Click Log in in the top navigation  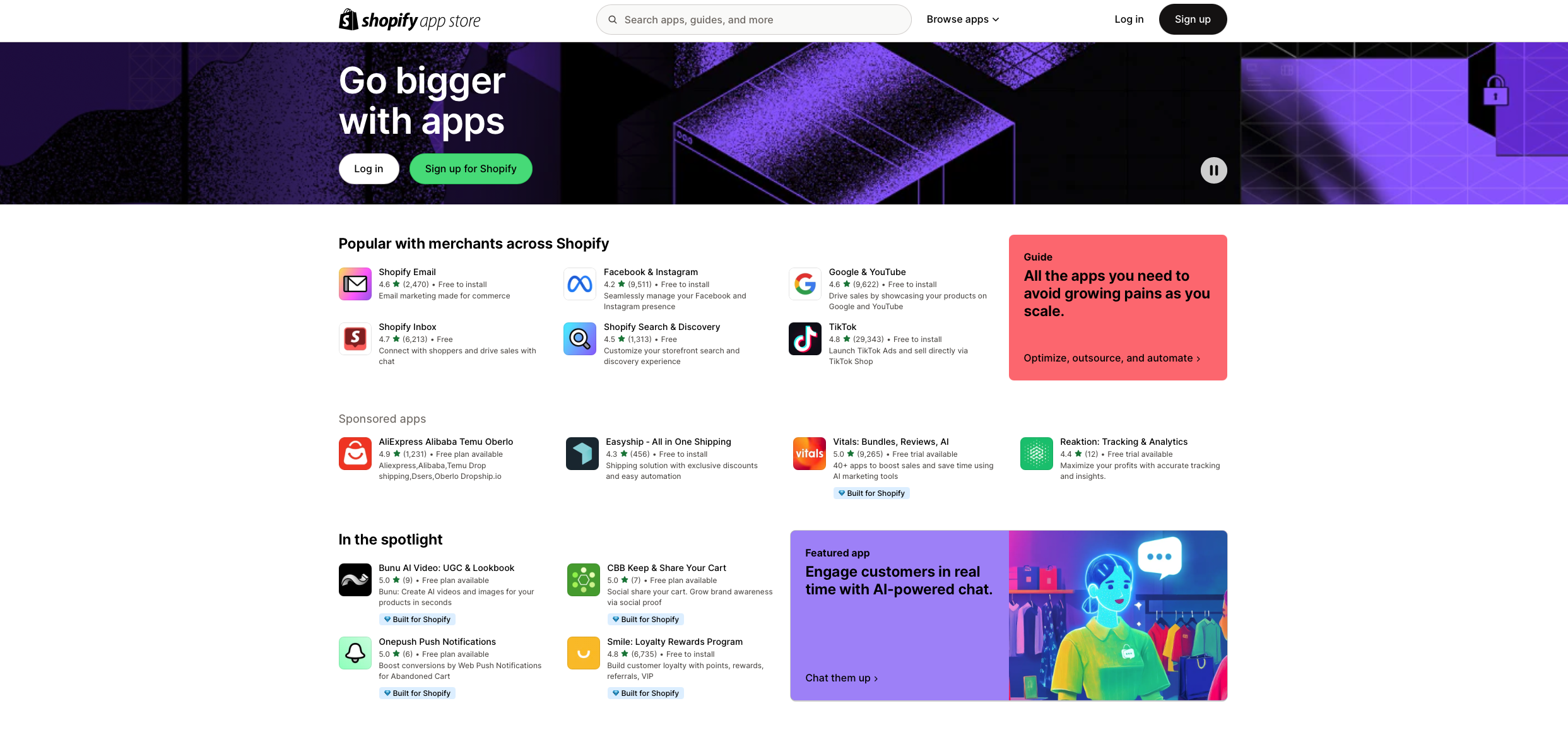[x=1129, y=20]
